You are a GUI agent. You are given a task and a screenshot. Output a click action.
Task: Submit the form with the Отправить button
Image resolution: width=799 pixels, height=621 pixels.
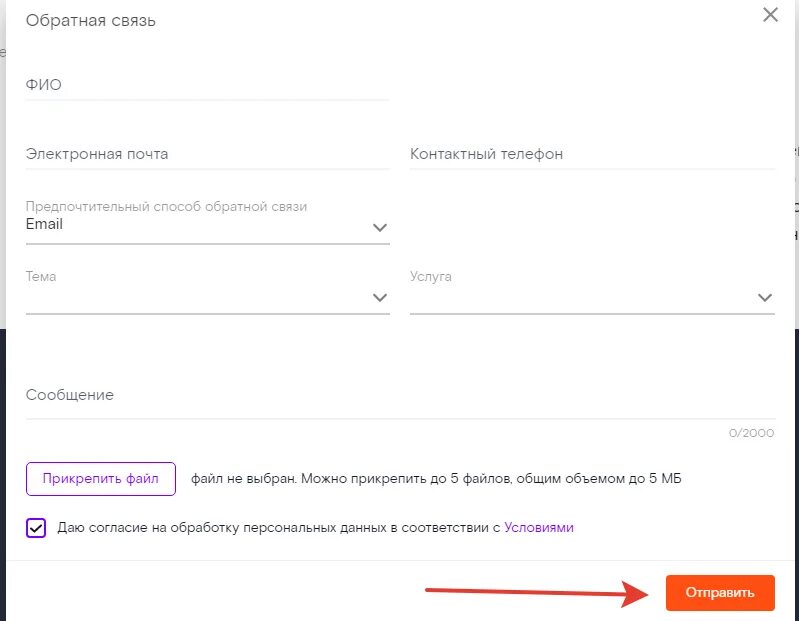[719, 592]
